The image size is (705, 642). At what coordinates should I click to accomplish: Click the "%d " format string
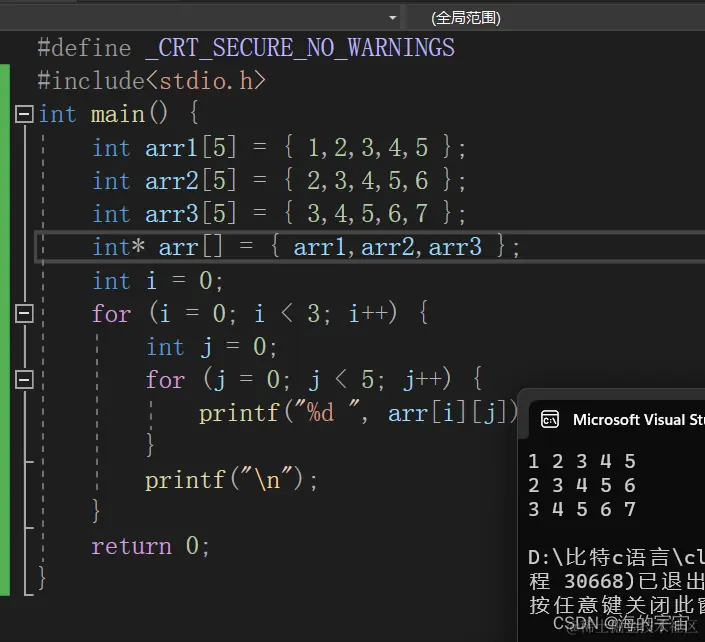click(327, 411)
